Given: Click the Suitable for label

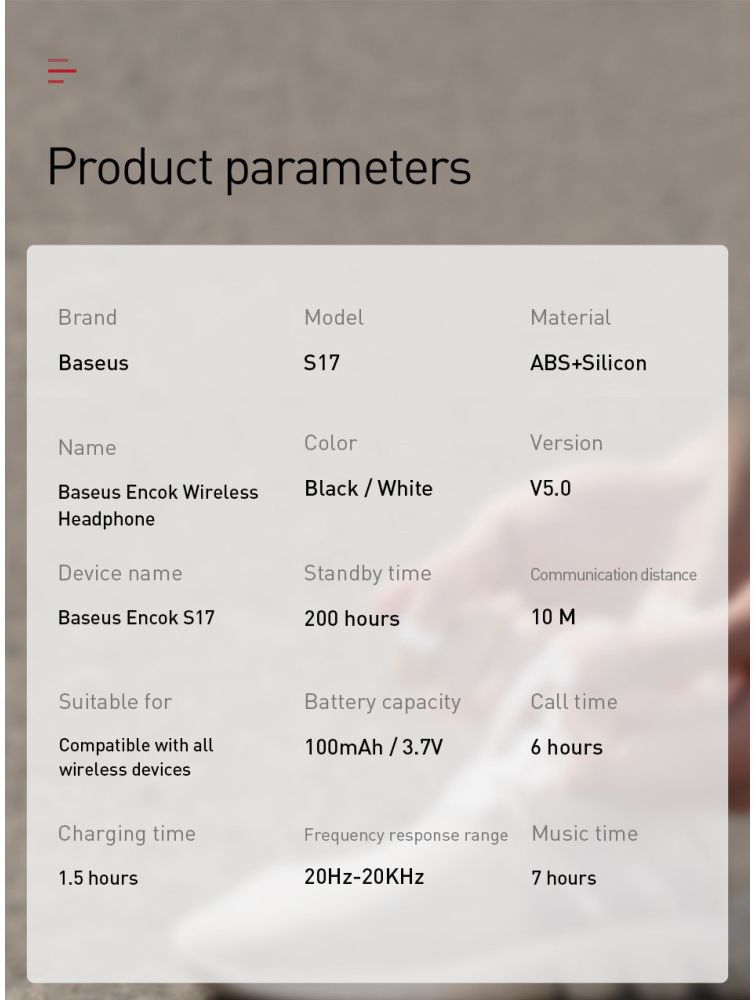Looking at the screenshot, I should tap(115, 702).
